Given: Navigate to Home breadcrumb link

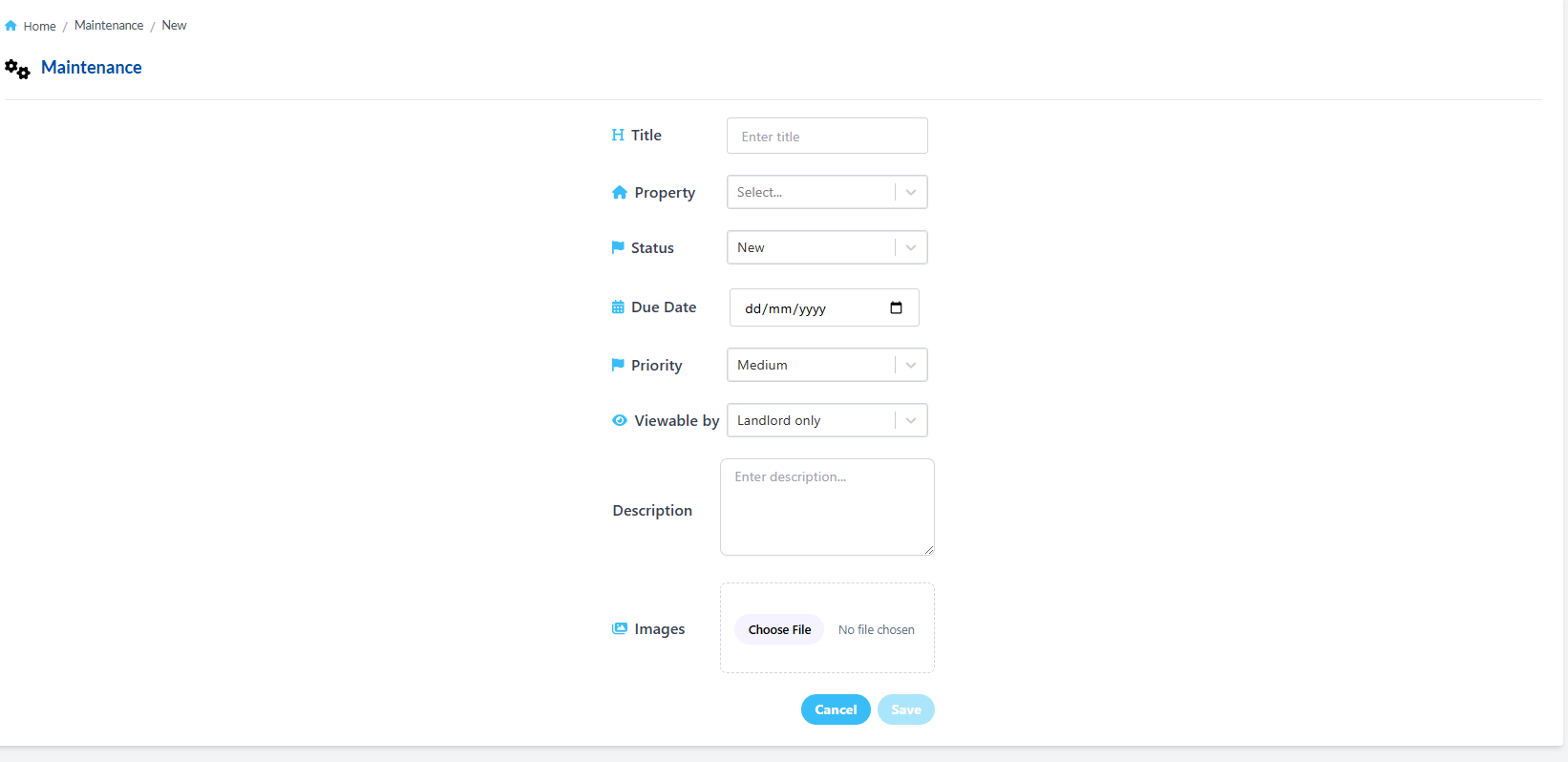Looking at the screenshot, I should click(39, 27).
